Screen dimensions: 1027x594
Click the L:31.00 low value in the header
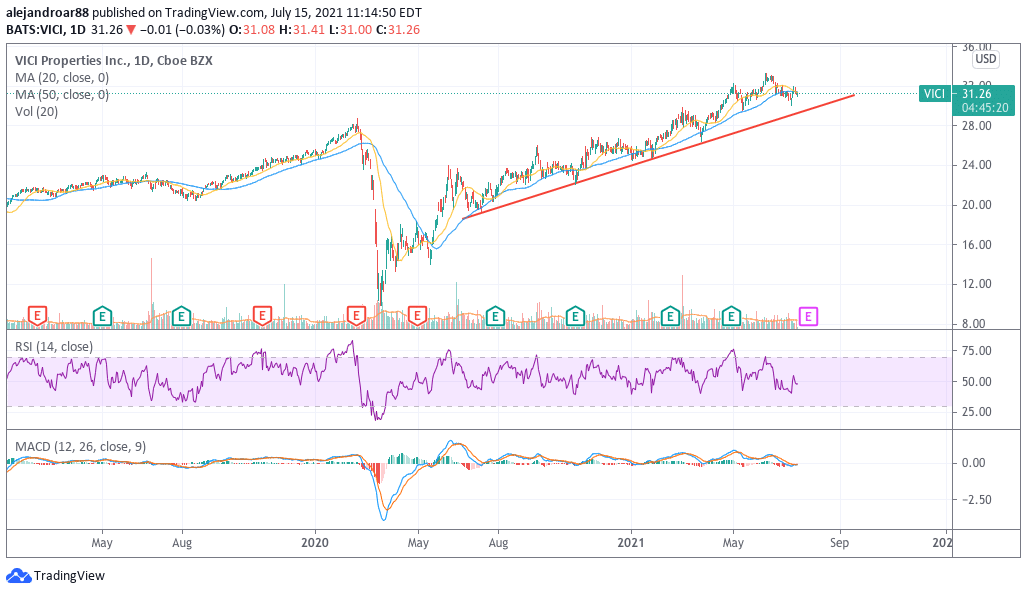coord(350,29)
